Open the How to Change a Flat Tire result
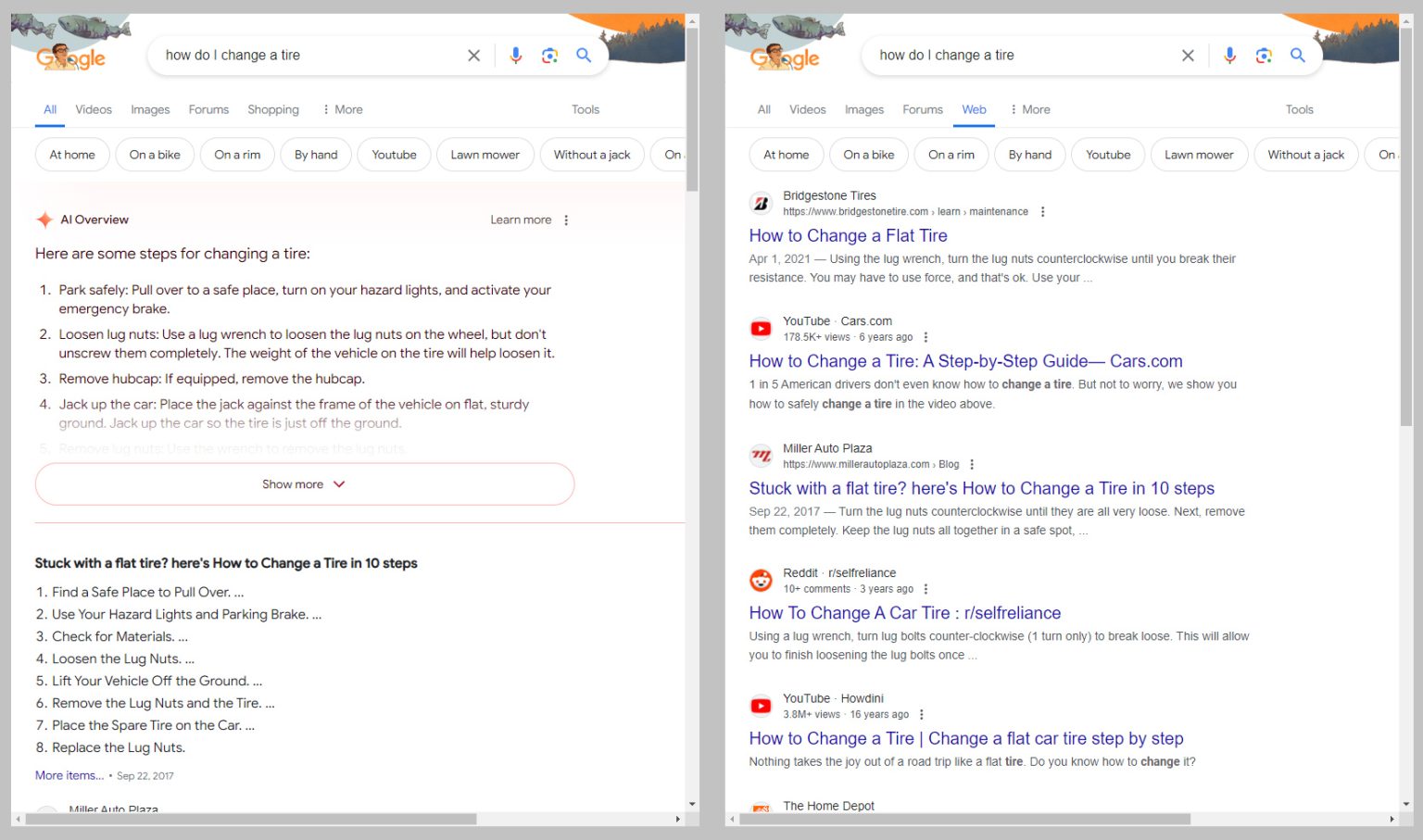This screenshot has height=840, width=1423. point(848,235)
